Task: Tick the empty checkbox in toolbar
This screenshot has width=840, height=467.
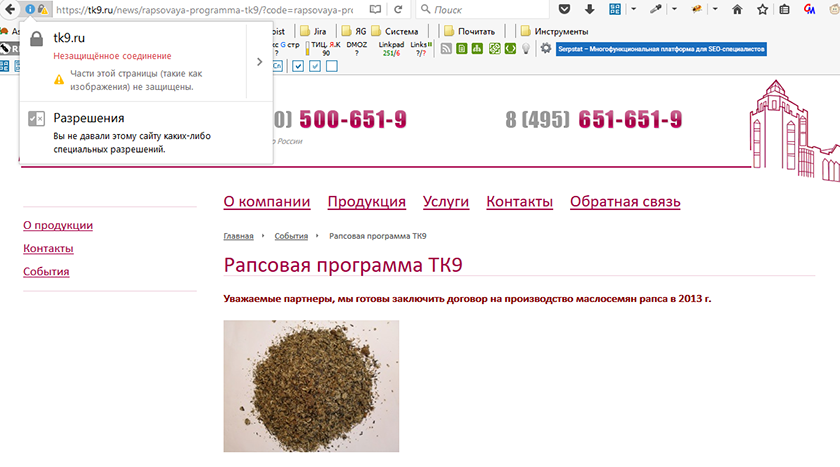Action: pos(332,66)
